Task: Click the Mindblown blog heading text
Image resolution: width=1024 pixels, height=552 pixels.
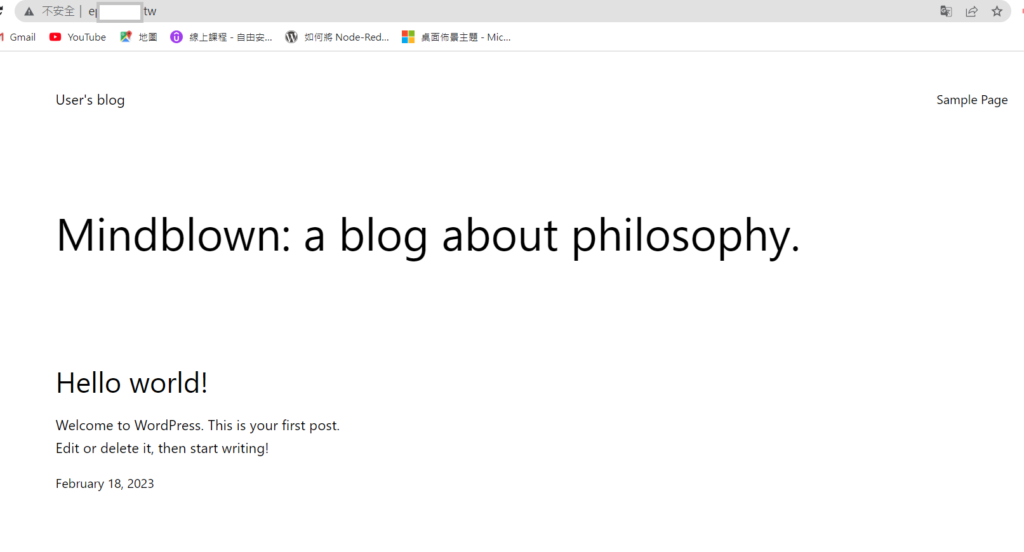Action: [x=428, y=236]
